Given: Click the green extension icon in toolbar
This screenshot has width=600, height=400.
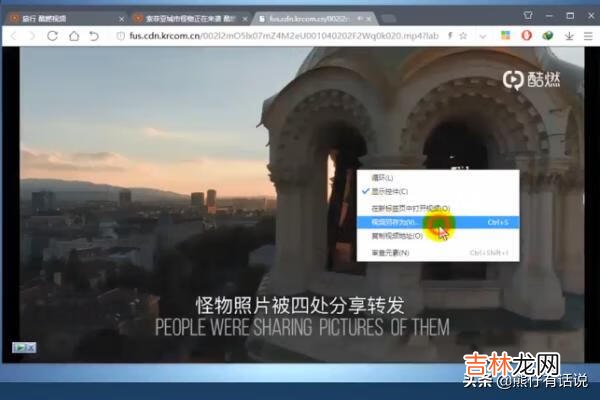Looking at the screenshot, I should click(x=548, y=36).
